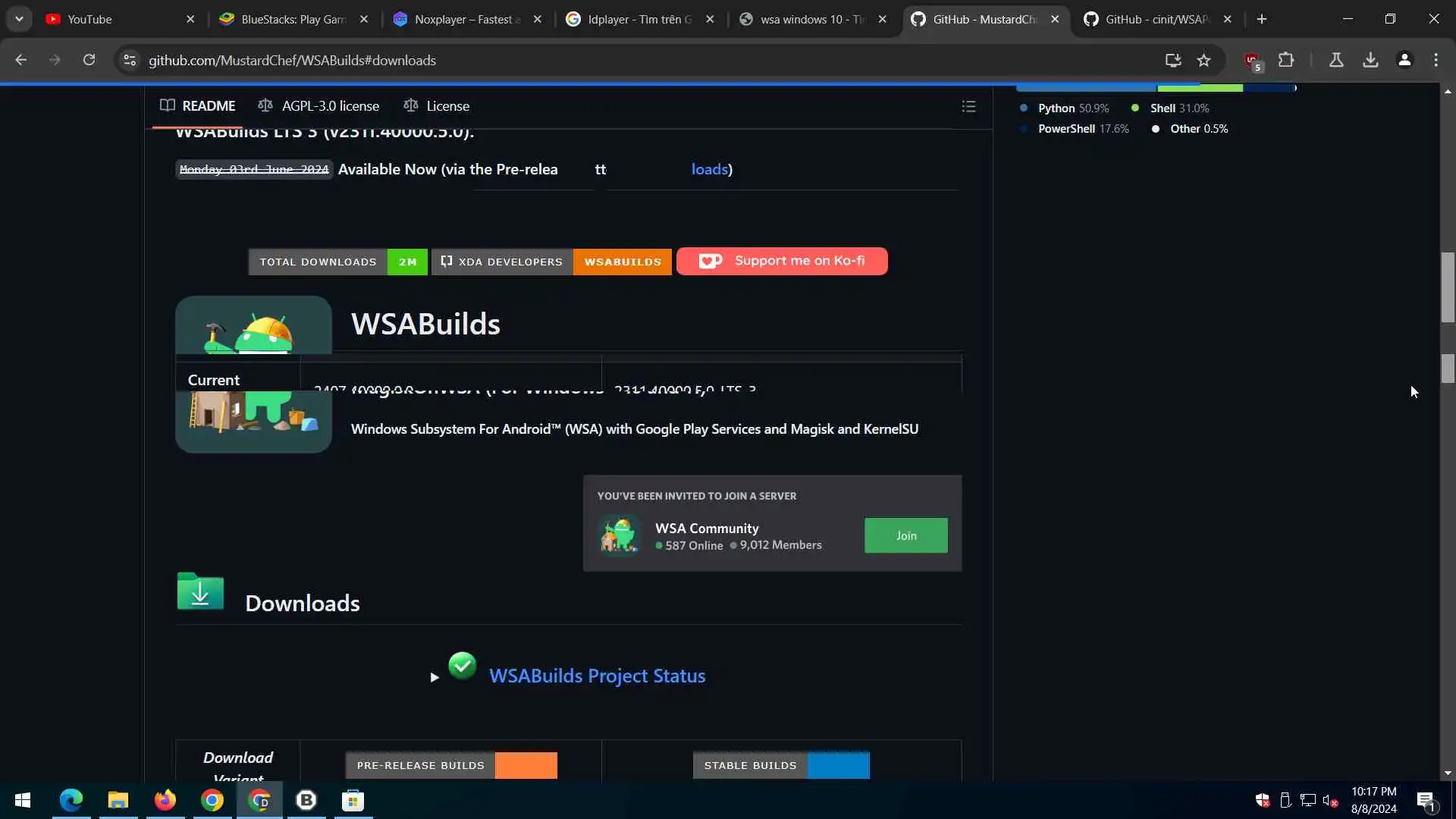Open the README outline icon

(x=968, y=106)
